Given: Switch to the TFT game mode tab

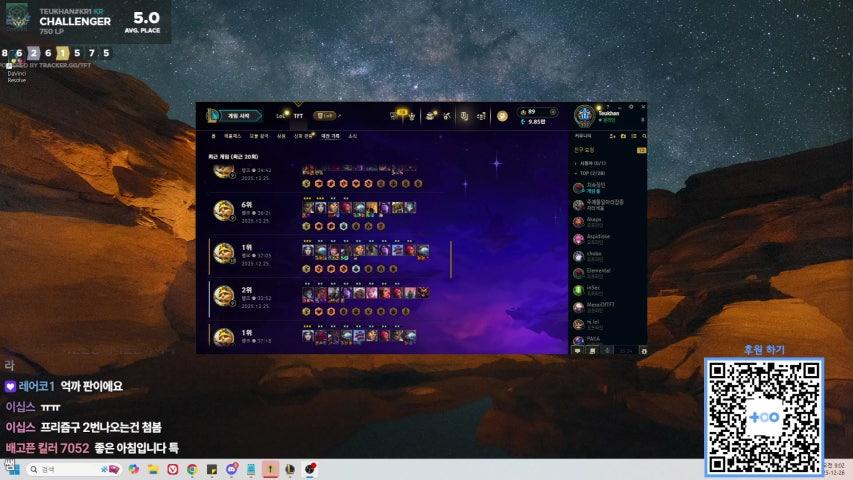Looking at the screenshot, I should [x=298, y=116].
